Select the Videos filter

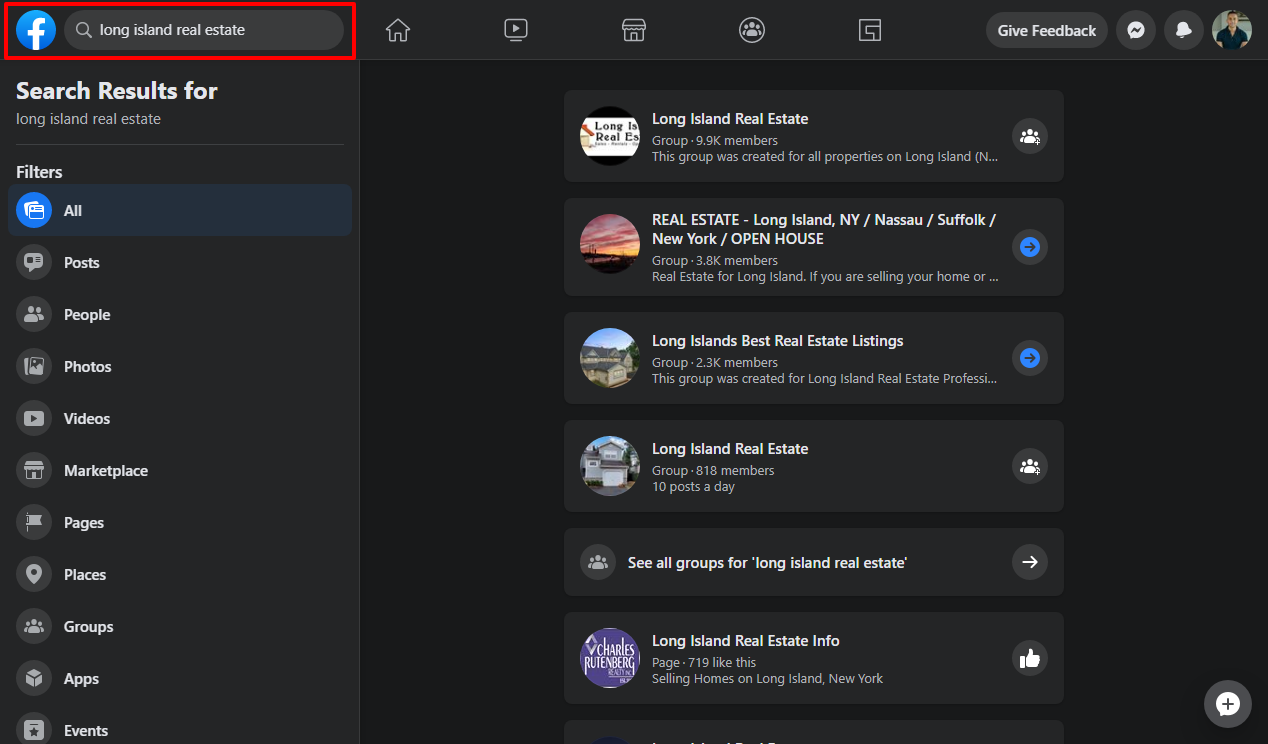point(180,418)
